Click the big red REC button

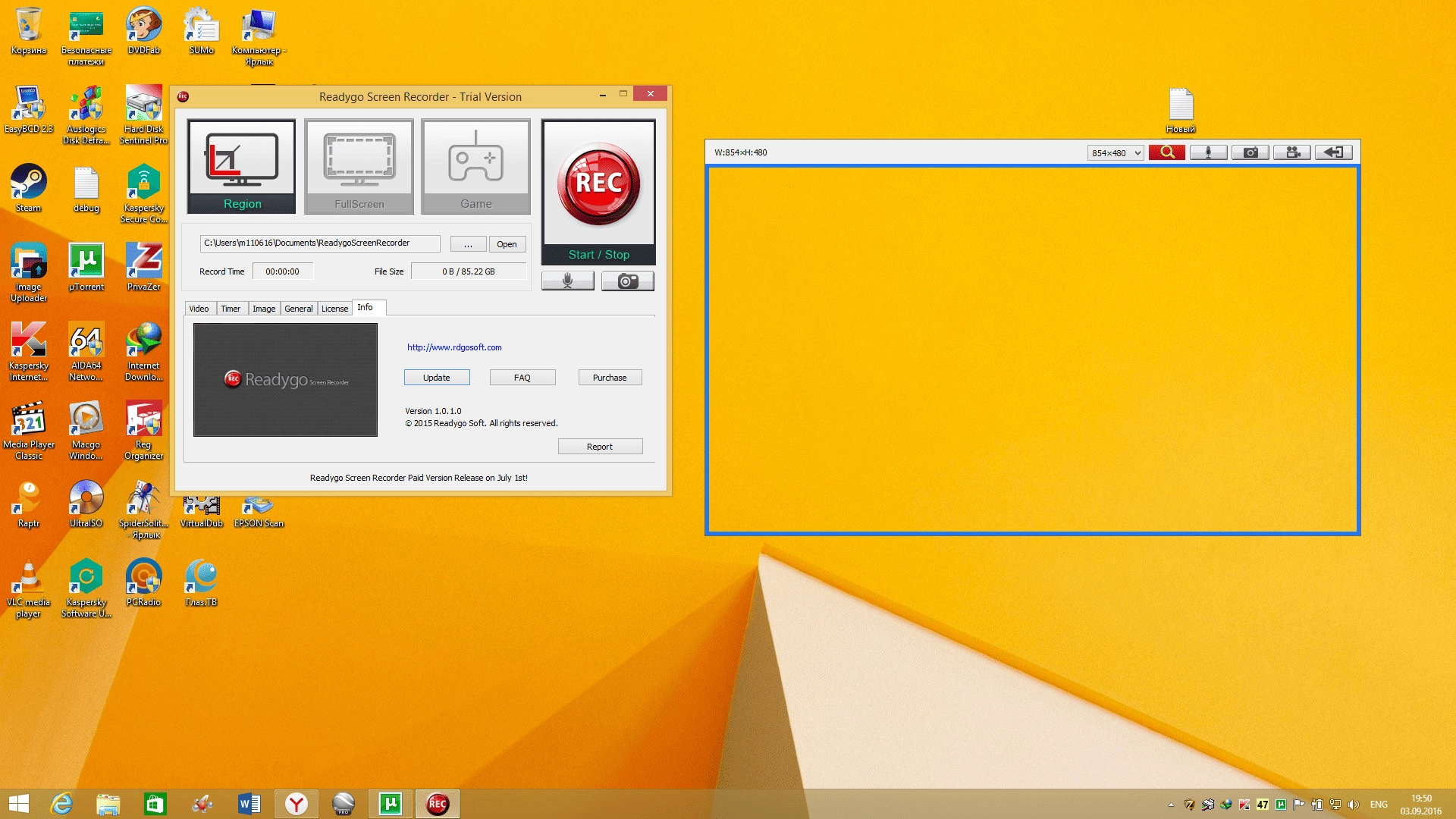tap(598, 184)
